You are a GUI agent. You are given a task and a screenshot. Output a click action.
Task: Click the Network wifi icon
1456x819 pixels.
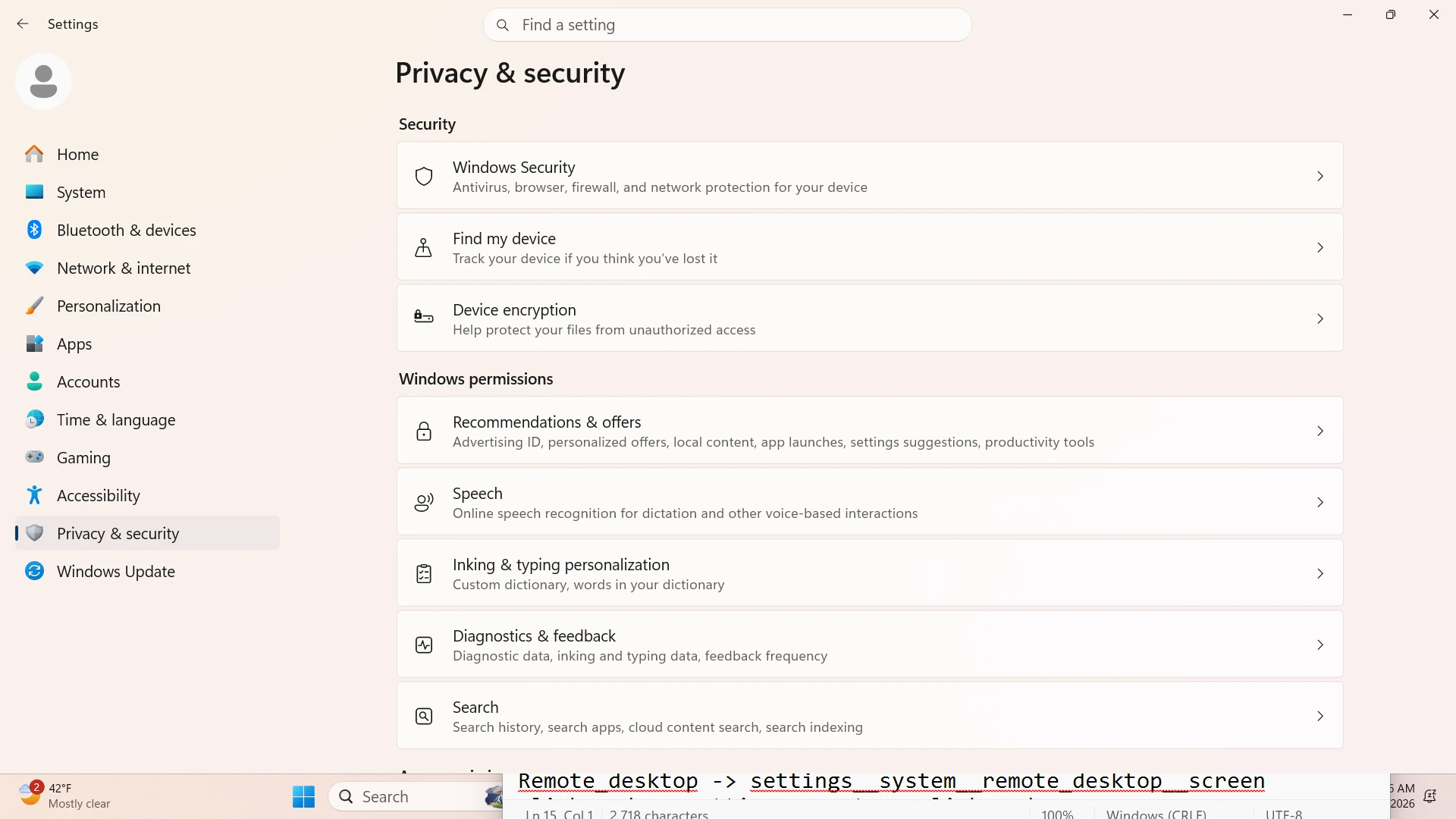point(34,268)
